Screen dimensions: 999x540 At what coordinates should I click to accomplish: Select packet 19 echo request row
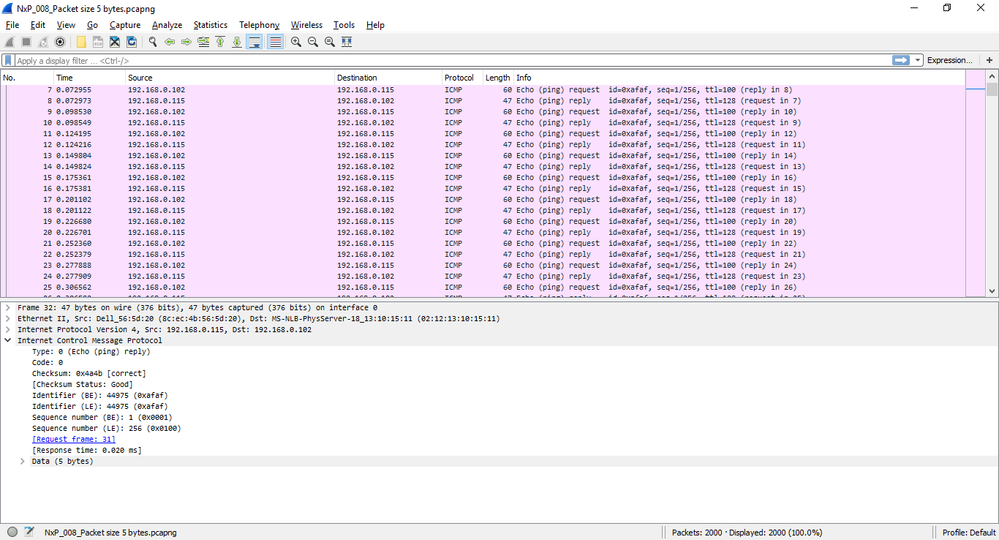[x=484, y=222]
